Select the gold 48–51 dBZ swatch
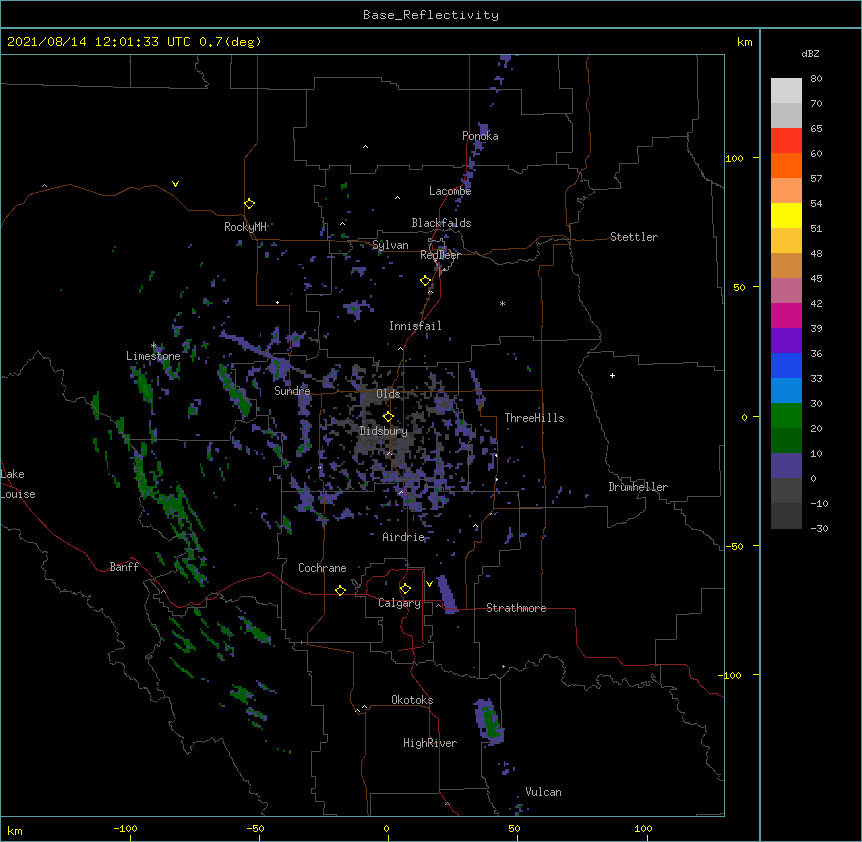Viewport: 862px width, 842px height. [x=786, y=240]
